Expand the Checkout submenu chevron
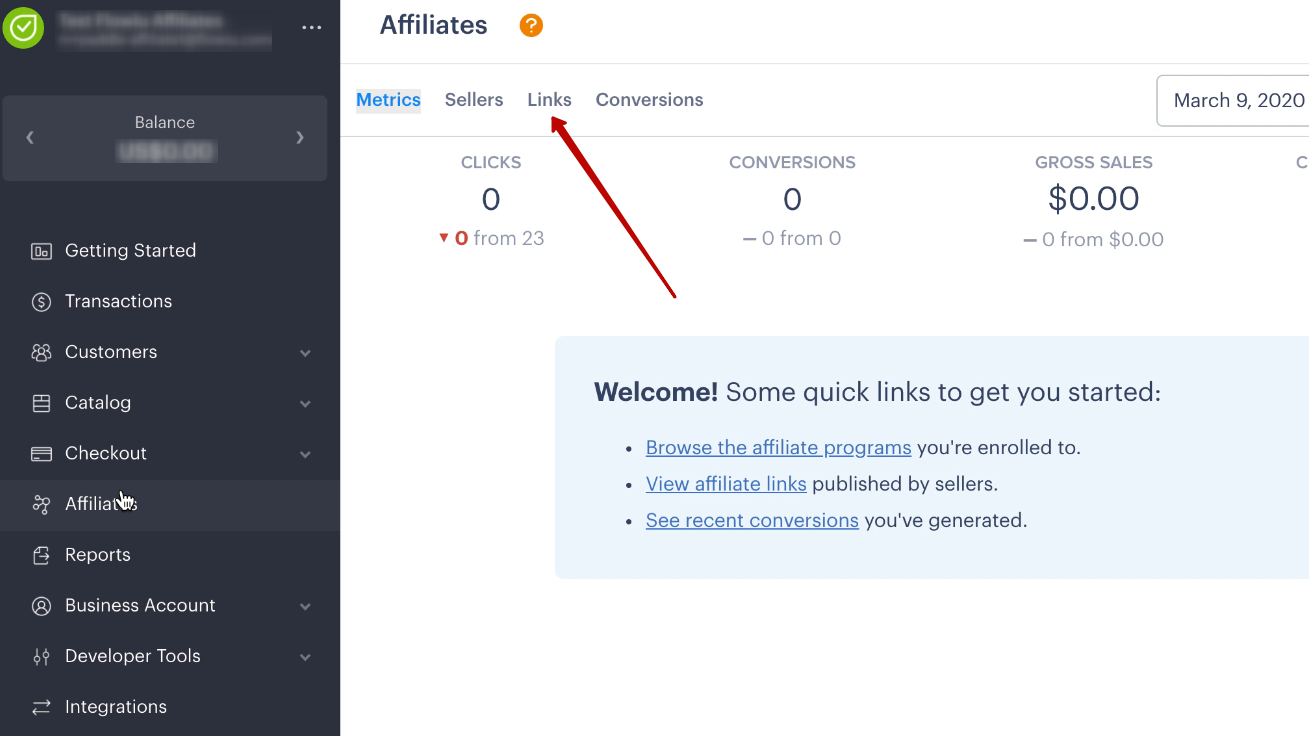The height and width of the screenshot is (736, 1309). [305, 455]
